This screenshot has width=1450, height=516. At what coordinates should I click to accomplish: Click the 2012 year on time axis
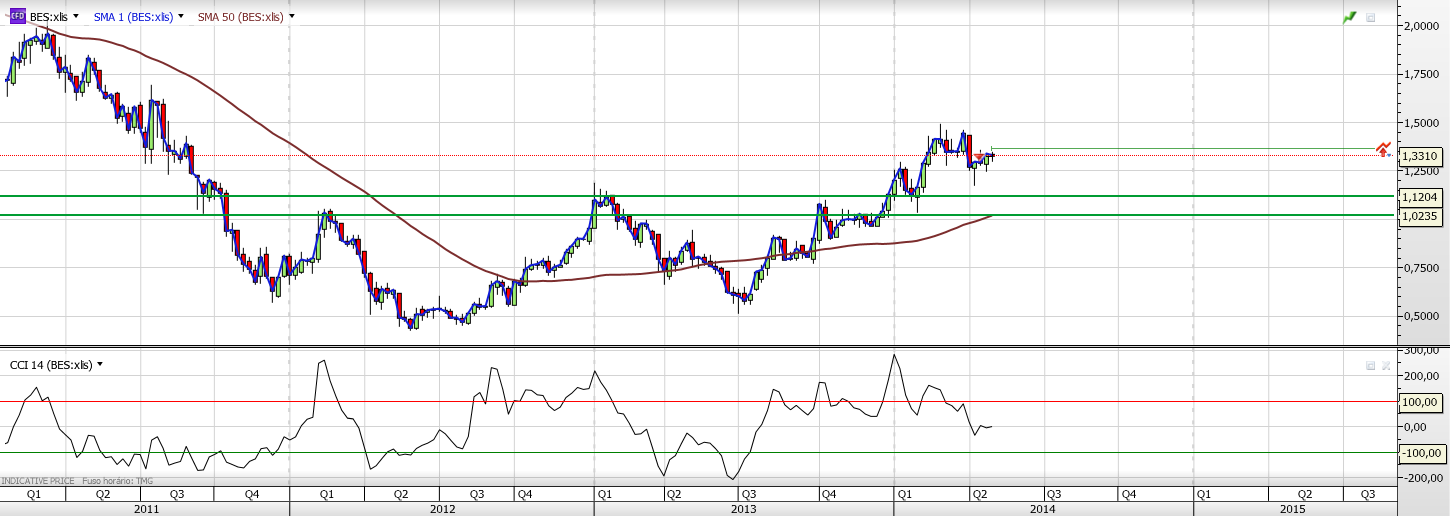pos(444,509)
